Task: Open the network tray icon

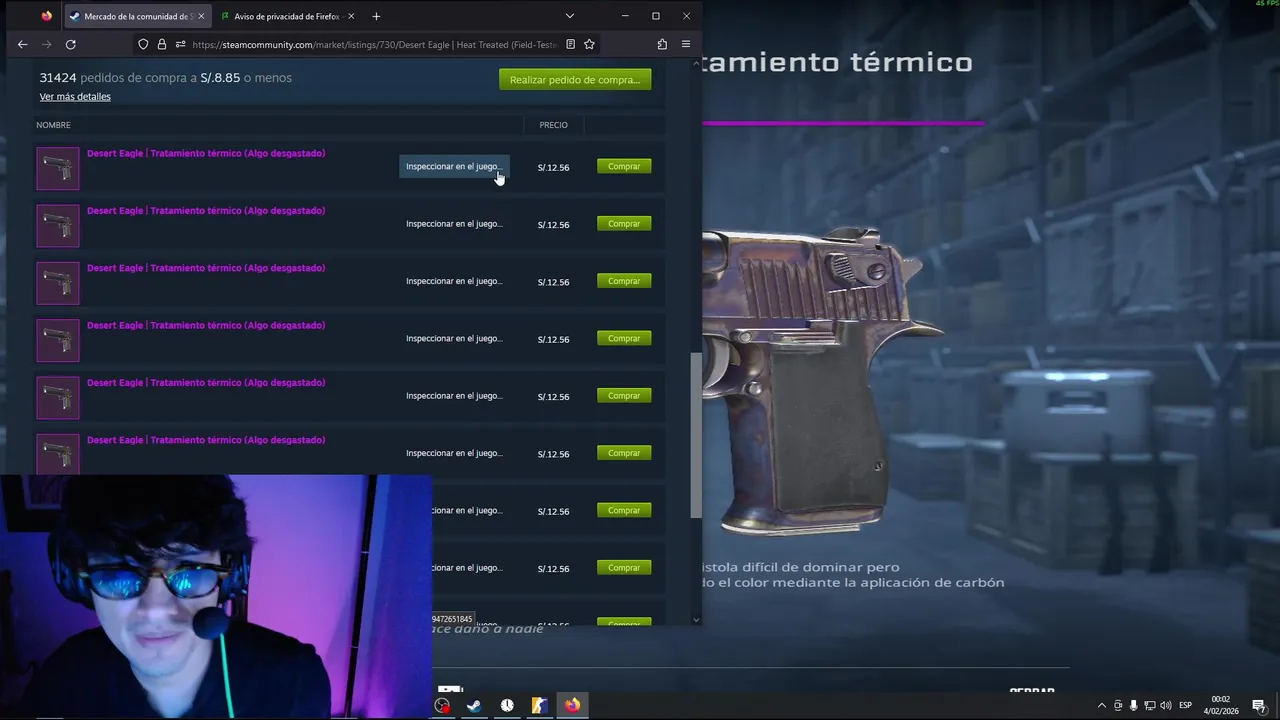Action: pos(1149,705)
